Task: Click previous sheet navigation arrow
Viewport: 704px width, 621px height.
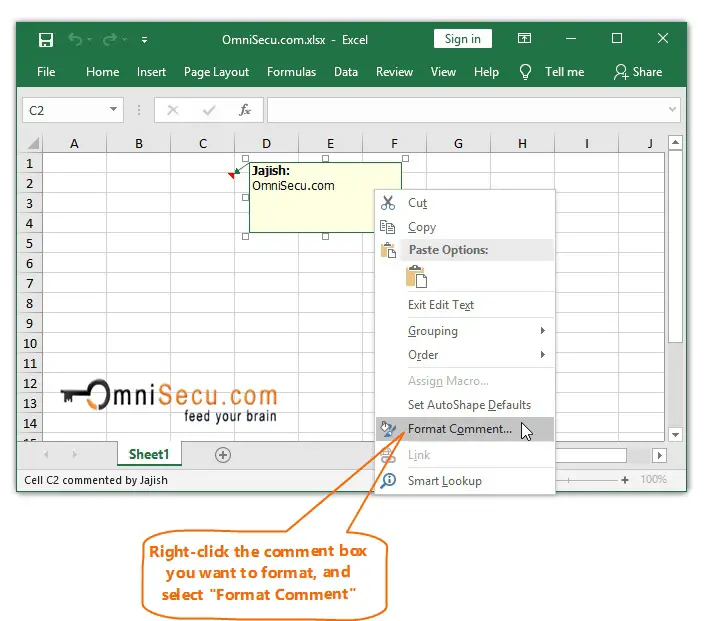Action: 46,455
